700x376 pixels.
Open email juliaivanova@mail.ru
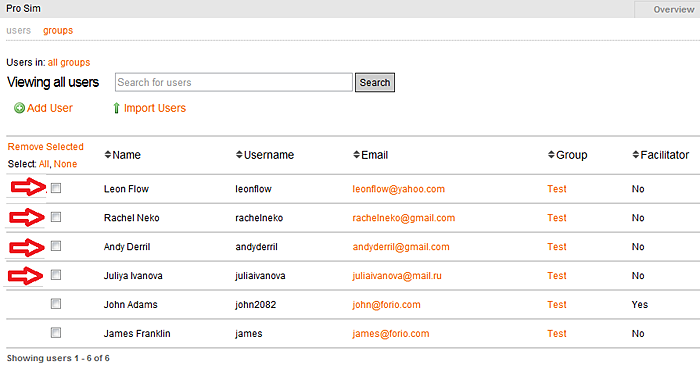[397, 276]
